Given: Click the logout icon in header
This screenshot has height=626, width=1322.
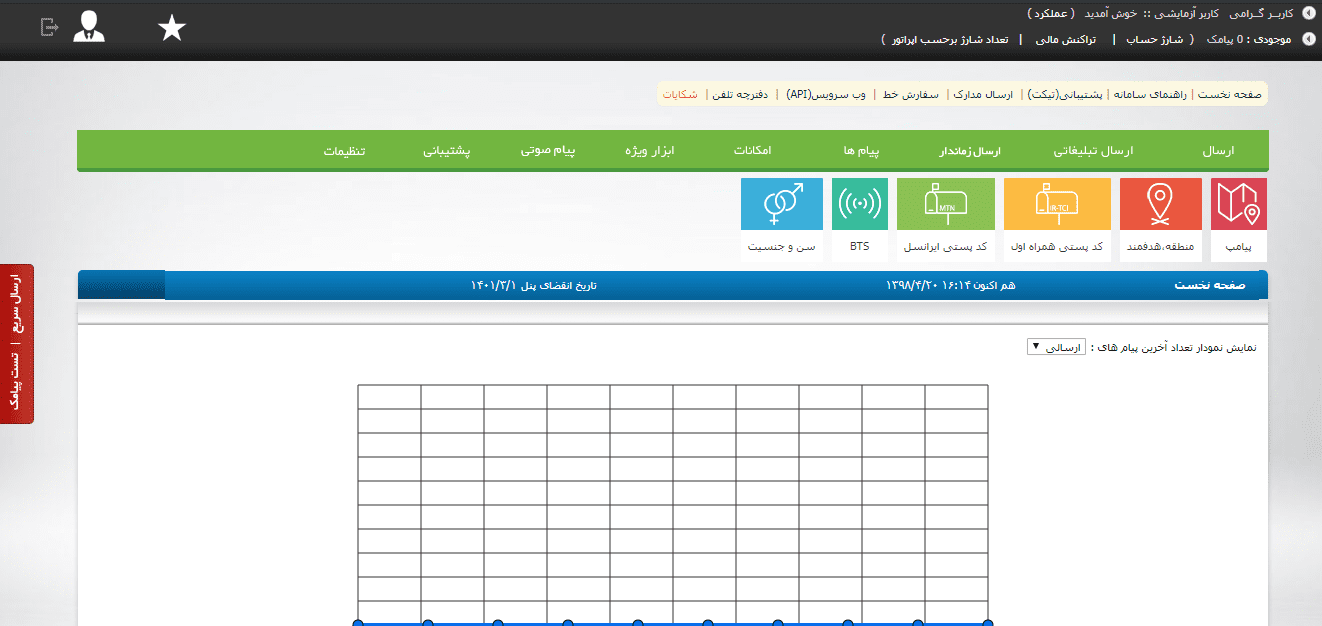Looking at the screenshot, I should (x=50, y=28).
